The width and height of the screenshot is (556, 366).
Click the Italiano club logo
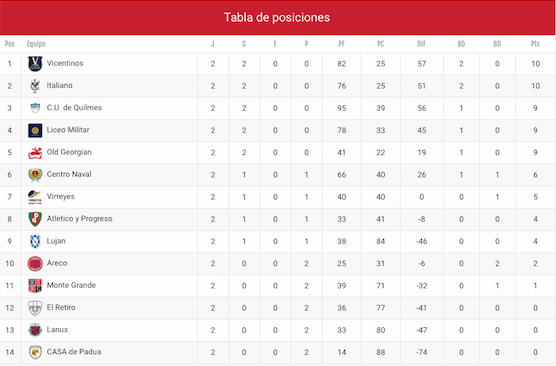coord(35,86)
